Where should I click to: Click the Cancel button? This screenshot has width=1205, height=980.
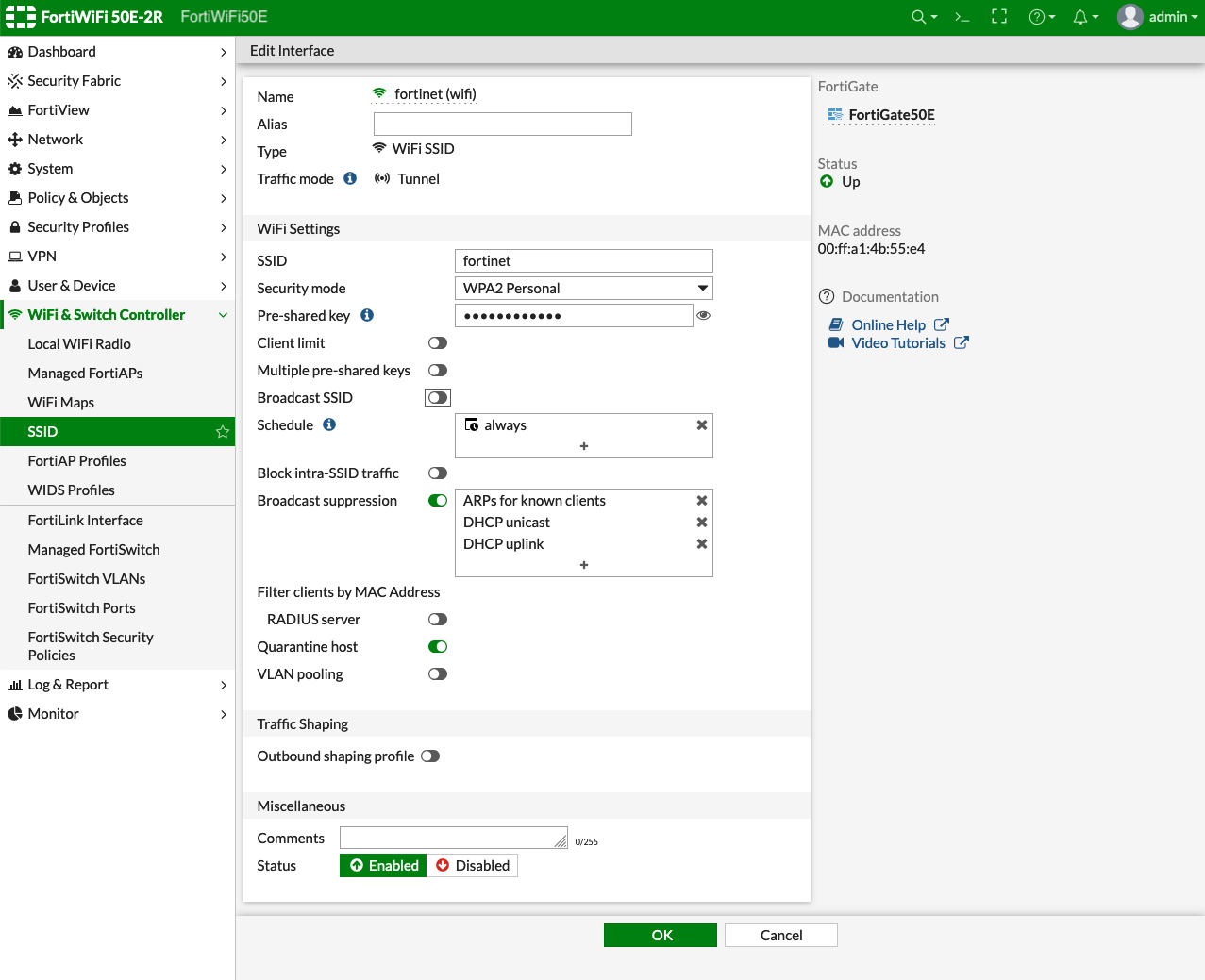tap(781, 935)
